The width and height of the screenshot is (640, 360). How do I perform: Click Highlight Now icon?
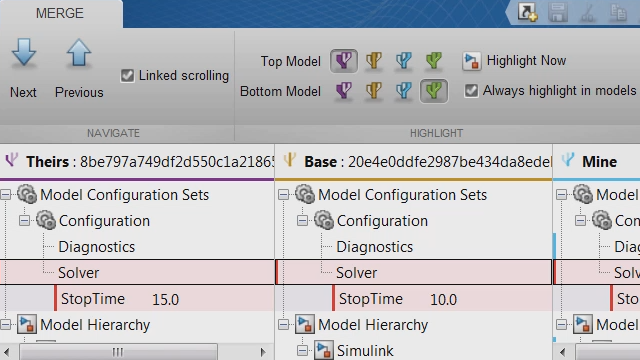point(471,61)
